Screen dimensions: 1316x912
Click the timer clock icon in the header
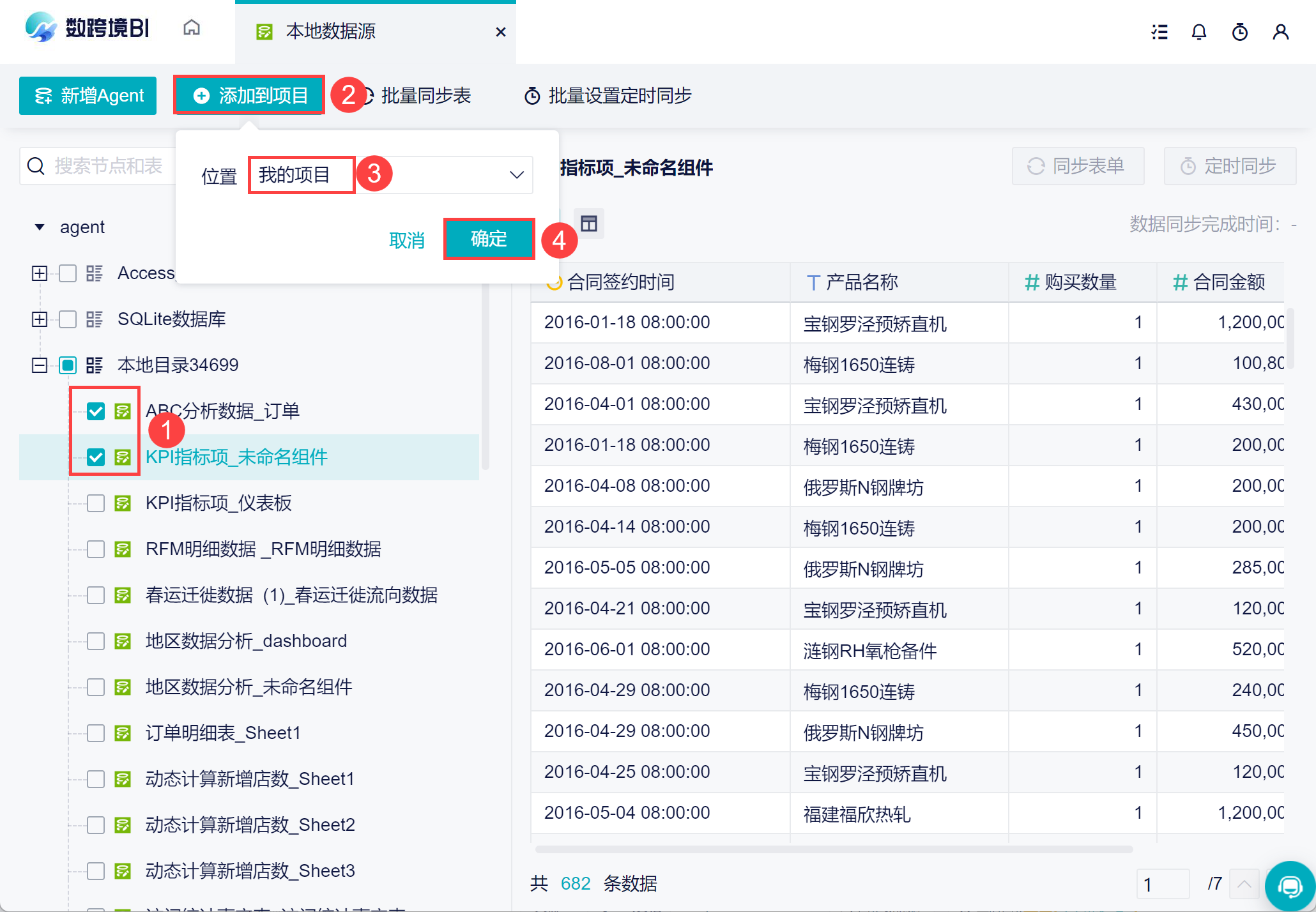1240,32
